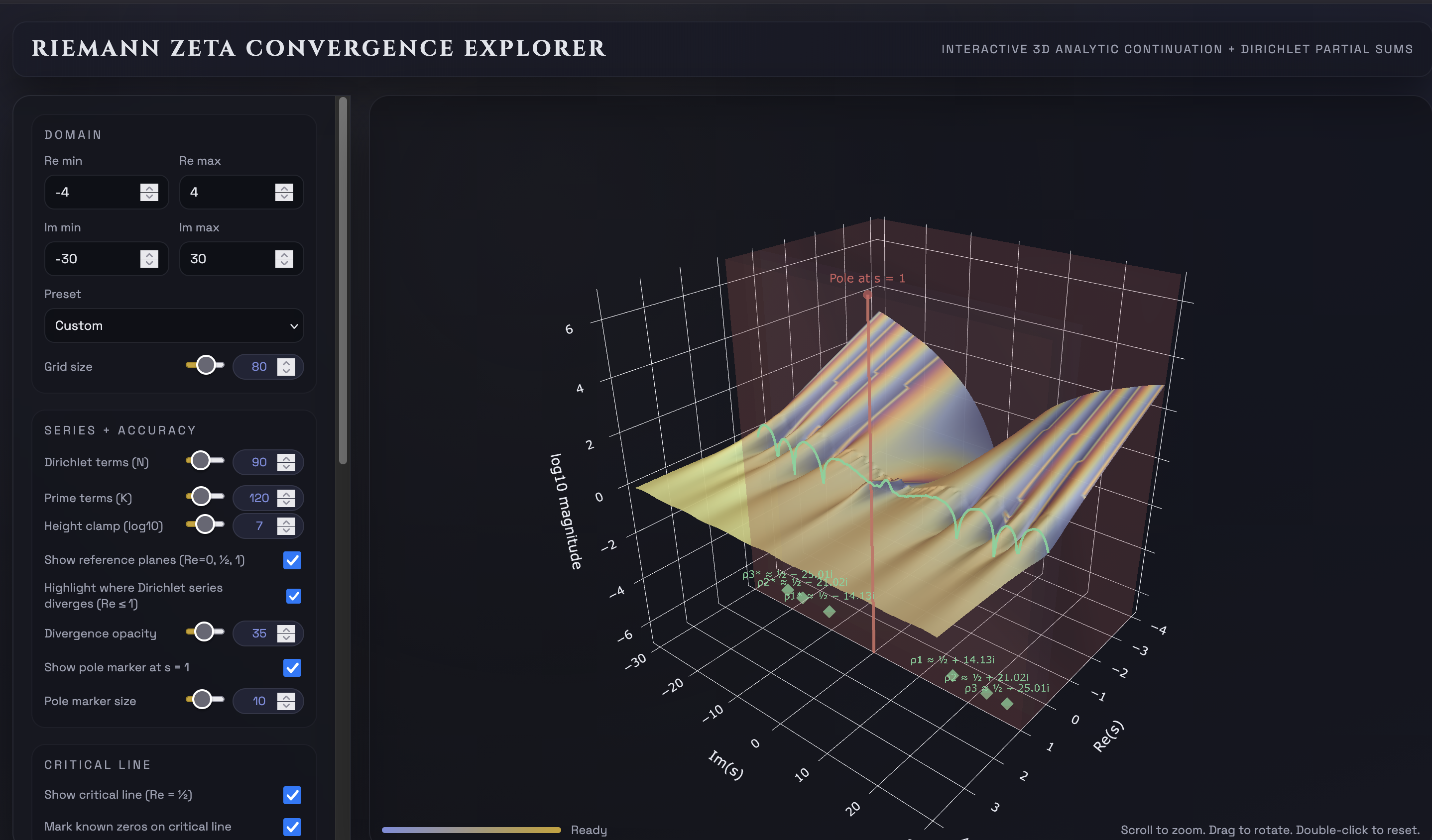Click the Re min up stepper arrow

pyautogui.click(x=149, y=188)
